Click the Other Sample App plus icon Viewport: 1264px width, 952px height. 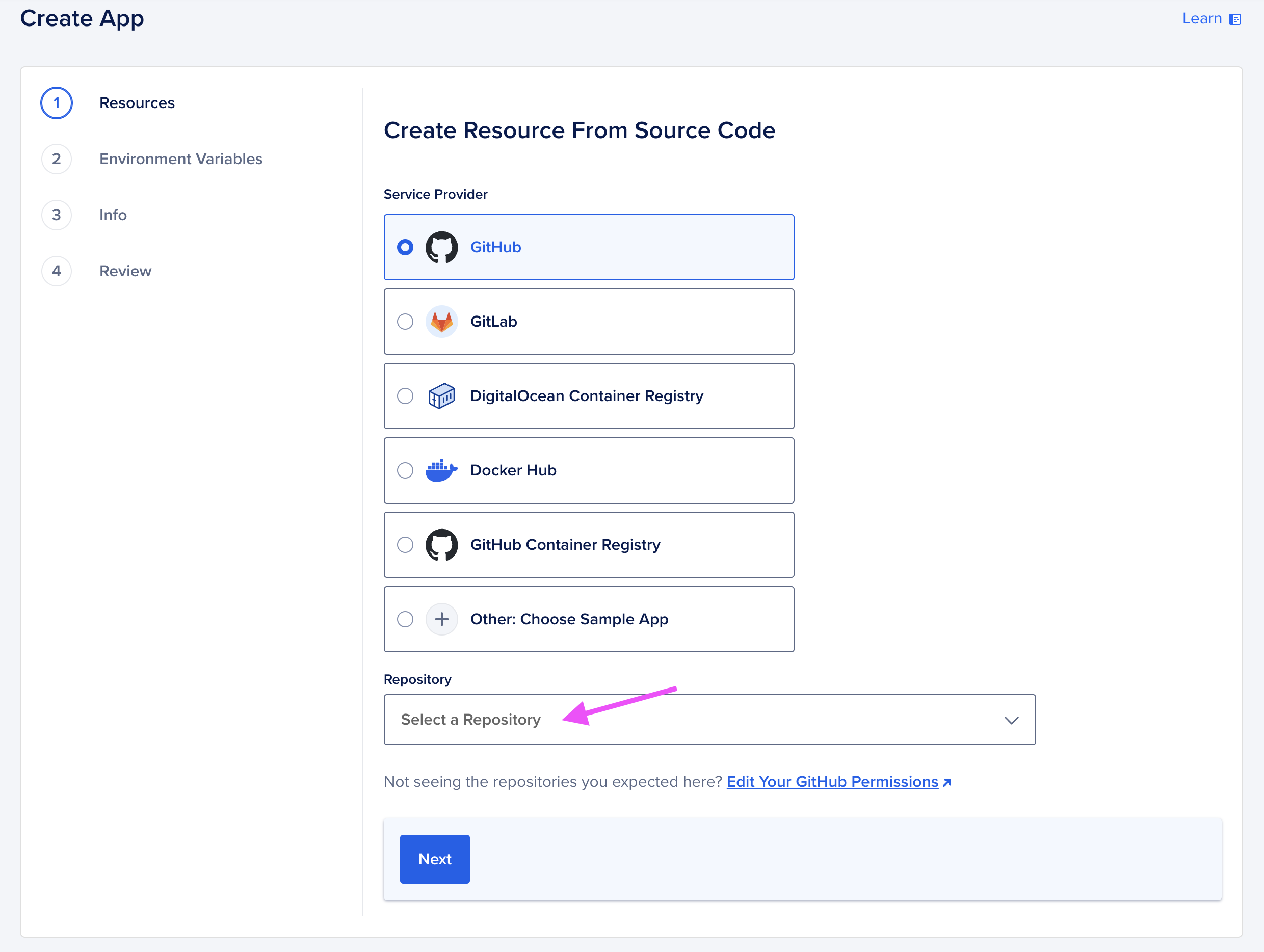(440, 618)
